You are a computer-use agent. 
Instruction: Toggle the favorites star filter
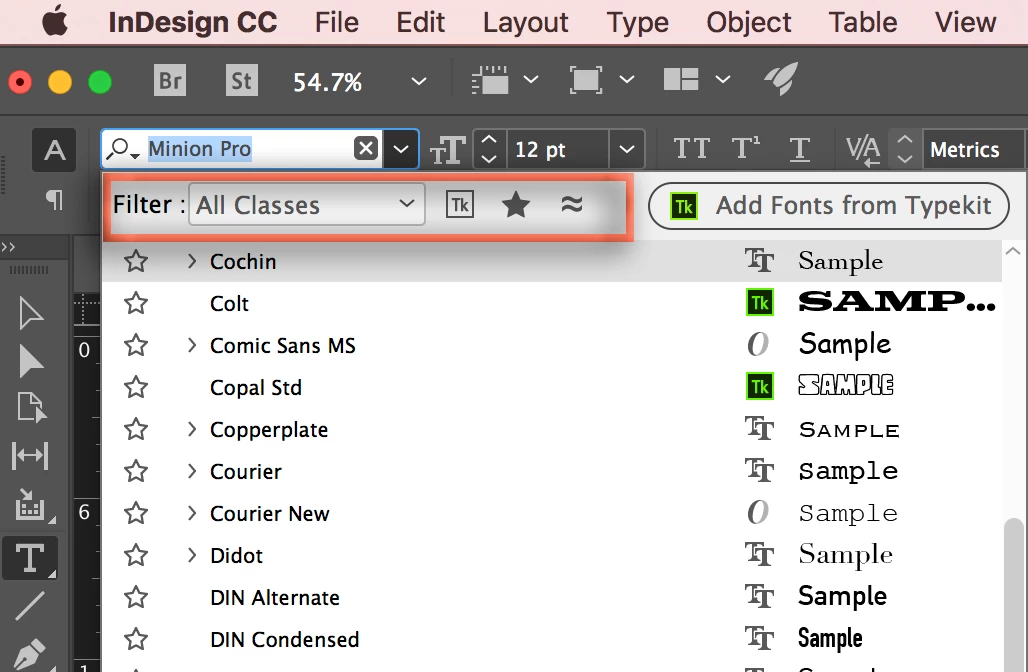tap(515, 205)
